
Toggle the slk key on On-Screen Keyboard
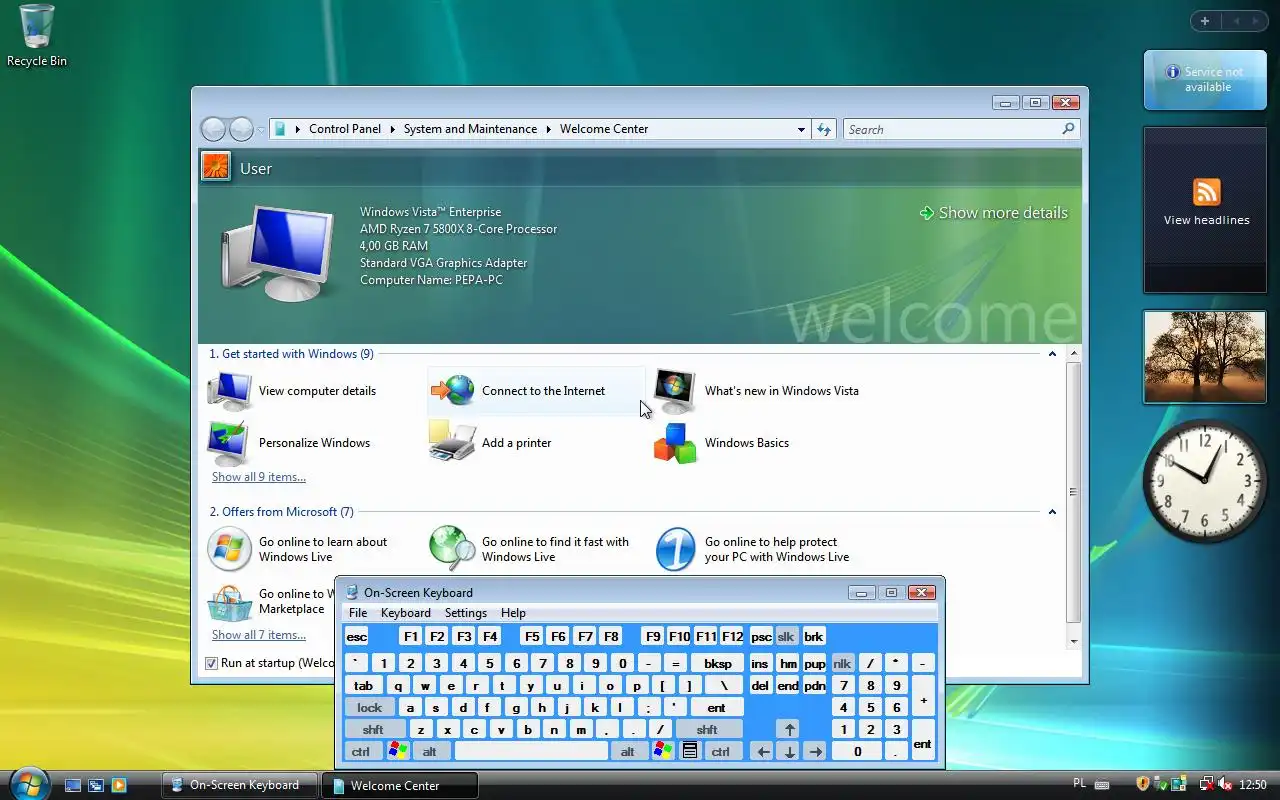point(786,636)
